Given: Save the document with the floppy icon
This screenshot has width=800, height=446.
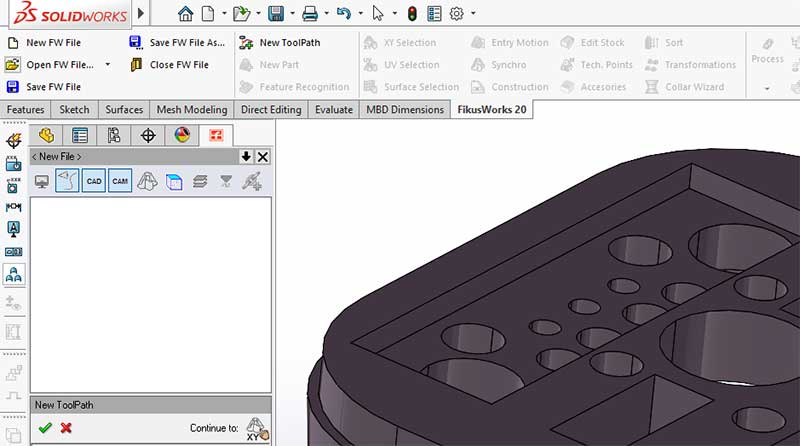Looking at the screenshot, I should click(276, 14).
